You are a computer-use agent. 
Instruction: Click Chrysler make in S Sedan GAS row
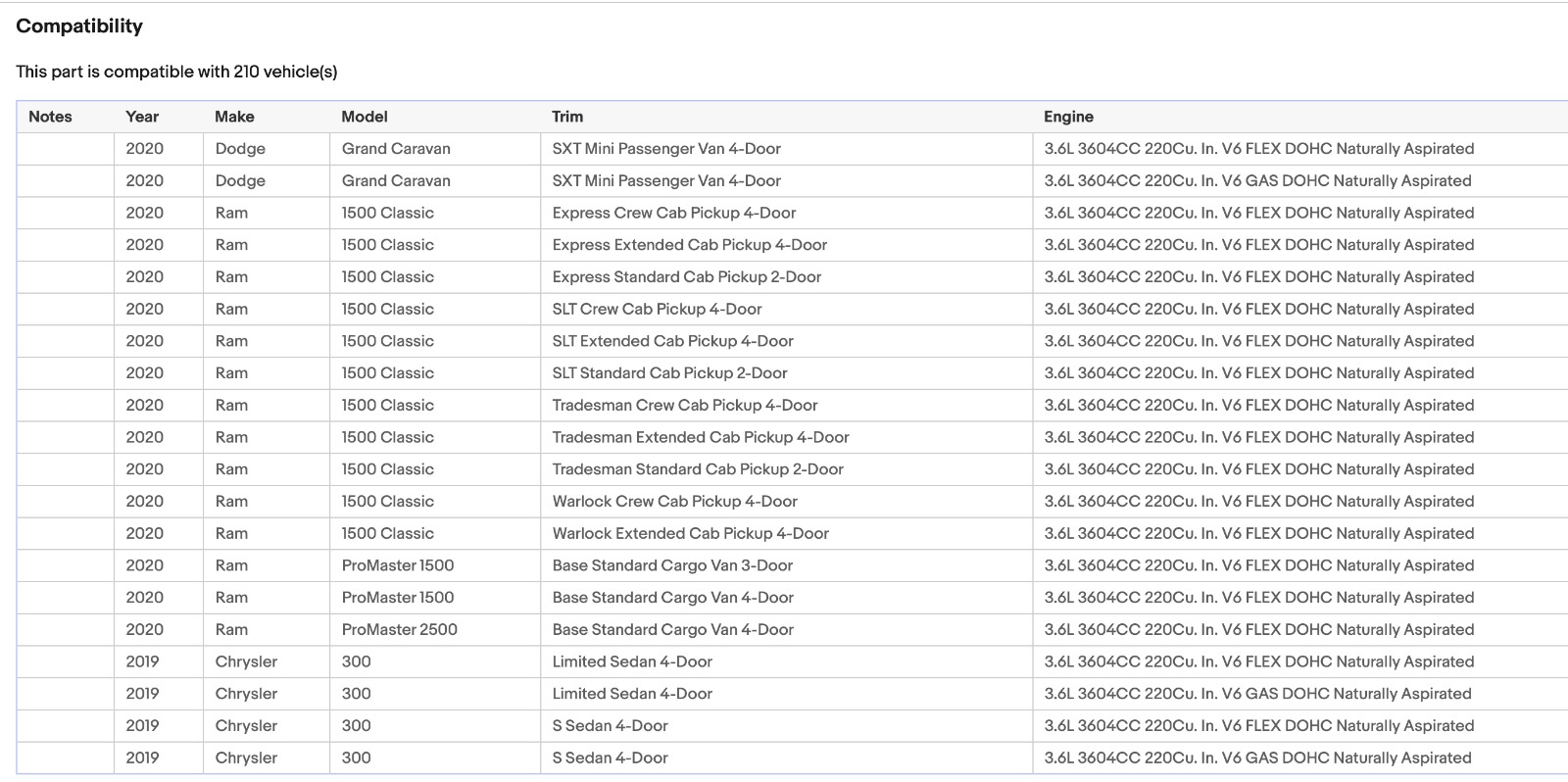click(x=246, y=758)
